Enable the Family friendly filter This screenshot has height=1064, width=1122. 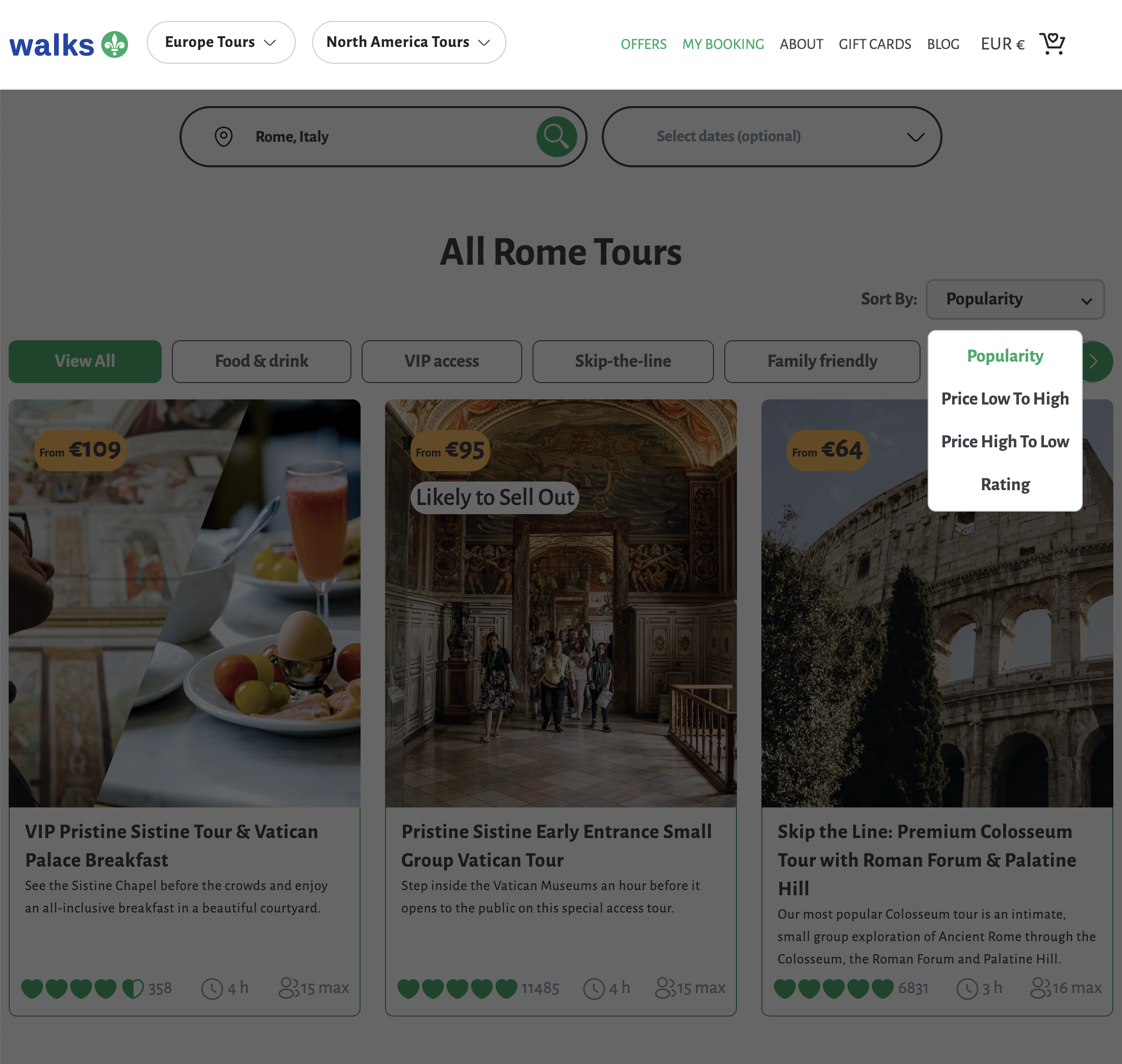pos(822,361)
